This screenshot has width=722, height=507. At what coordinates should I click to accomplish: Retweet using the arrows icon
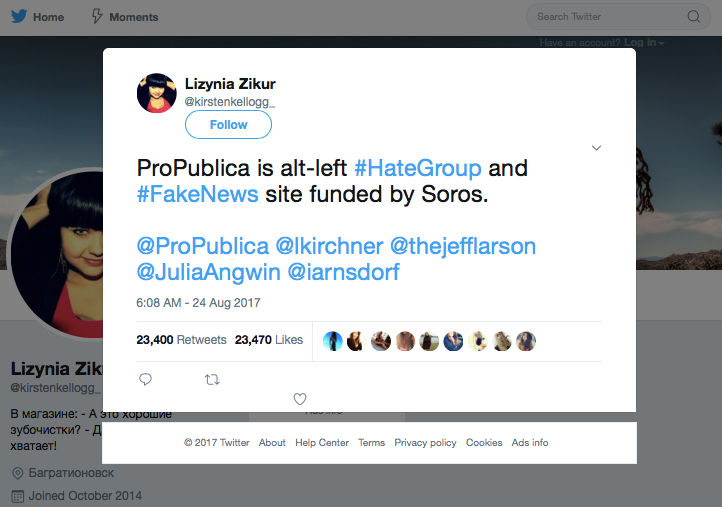point(212,379)
